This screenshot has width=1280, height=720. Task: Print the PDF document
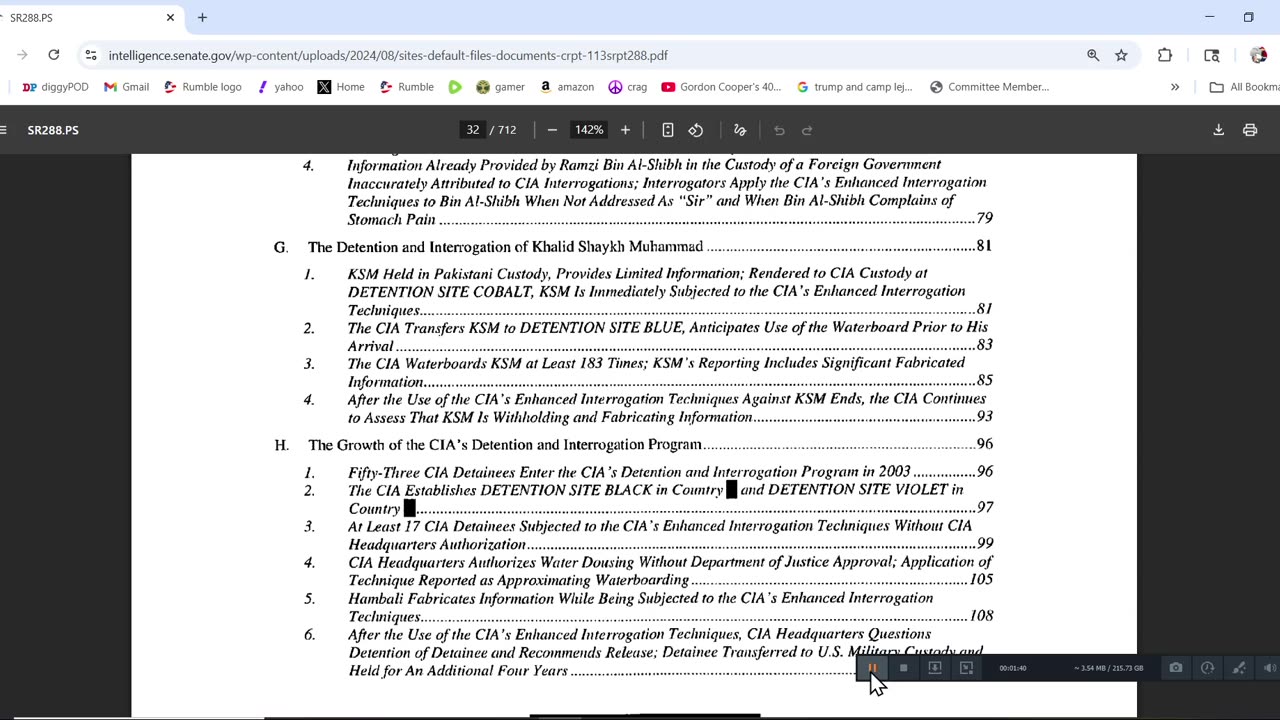click(1249, 130)
